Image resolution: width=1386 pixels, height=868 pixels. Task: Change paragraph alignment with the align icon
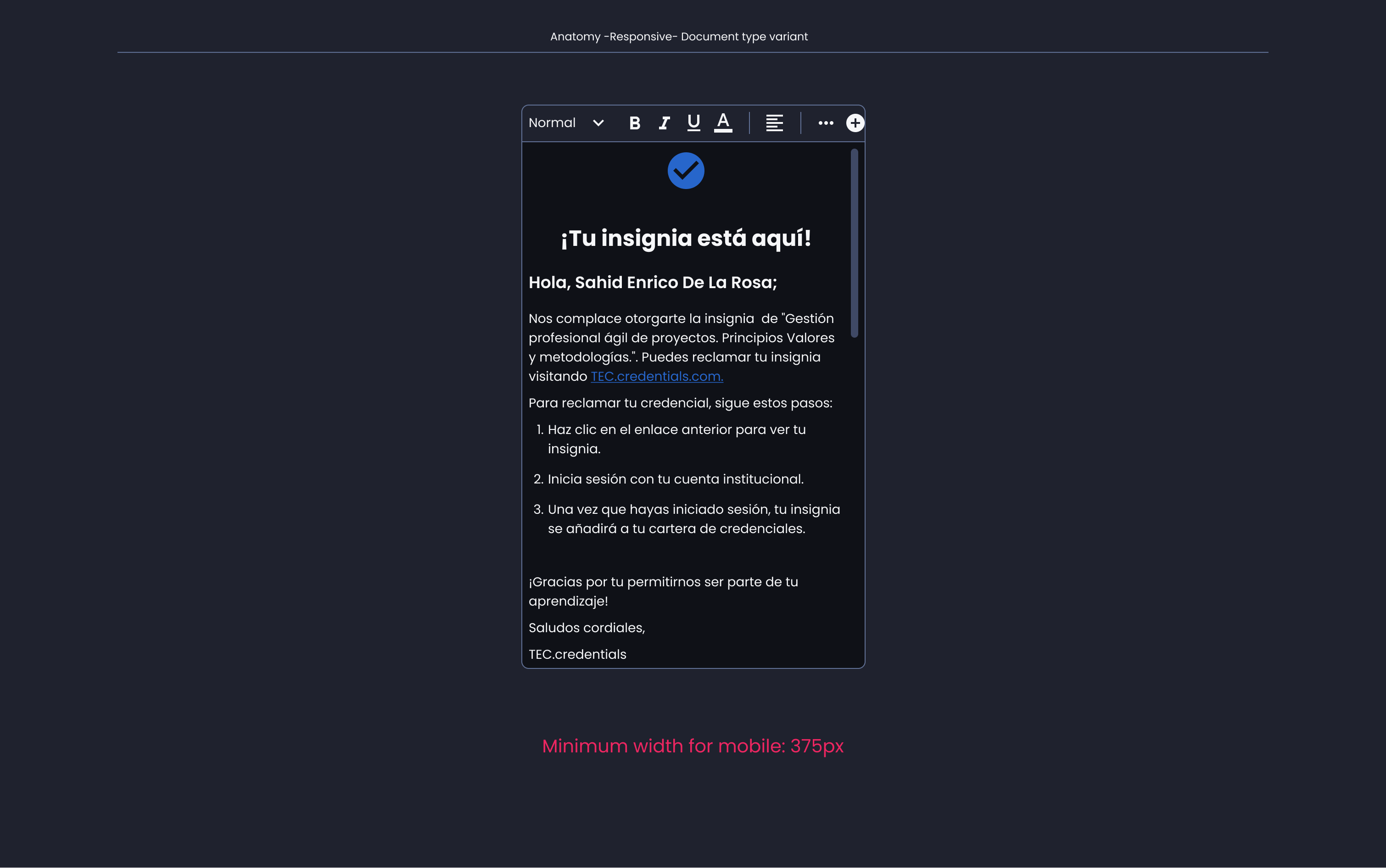775,123
